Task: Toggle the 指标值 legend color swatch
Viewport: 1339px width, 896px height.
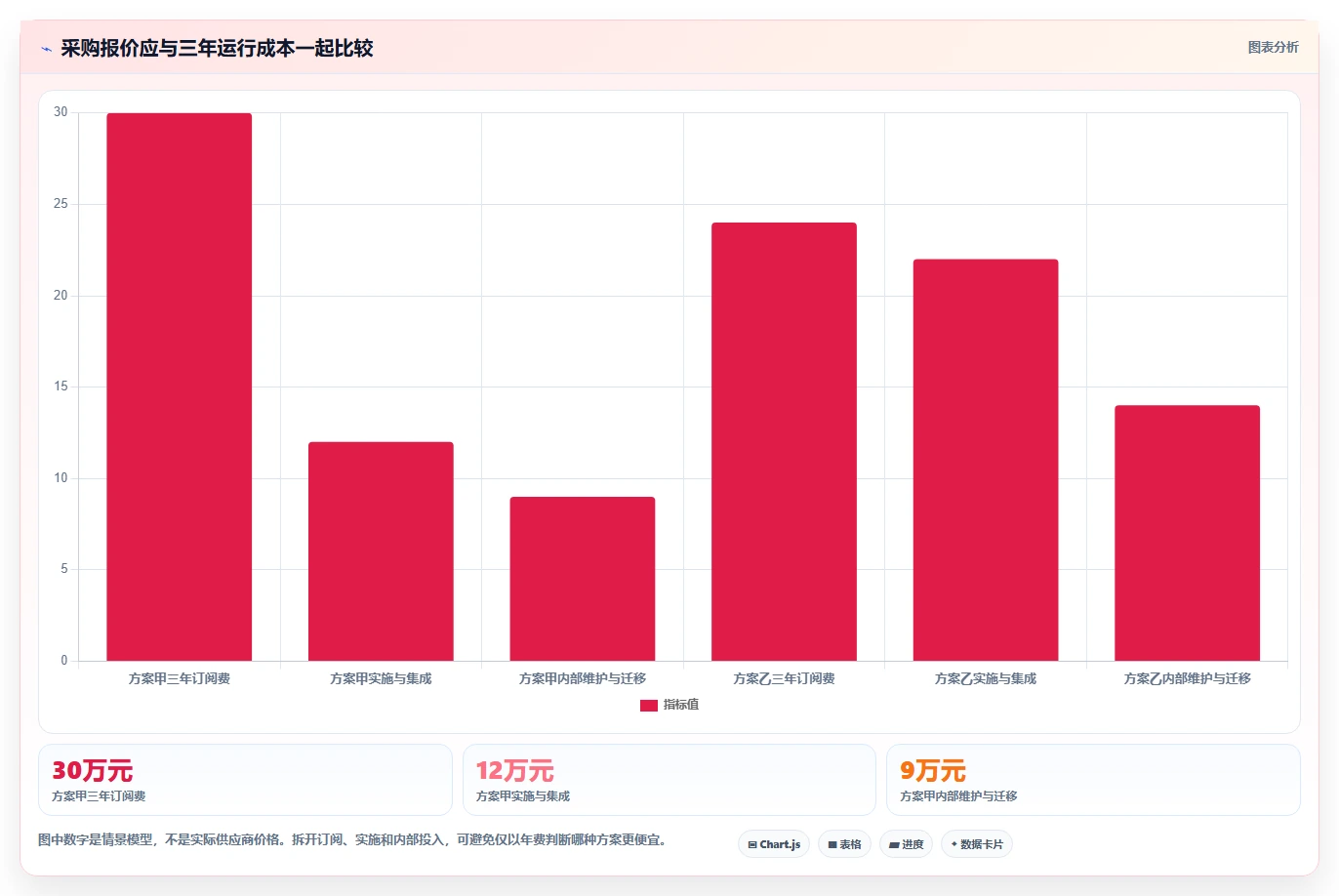Action: (649, 705)
